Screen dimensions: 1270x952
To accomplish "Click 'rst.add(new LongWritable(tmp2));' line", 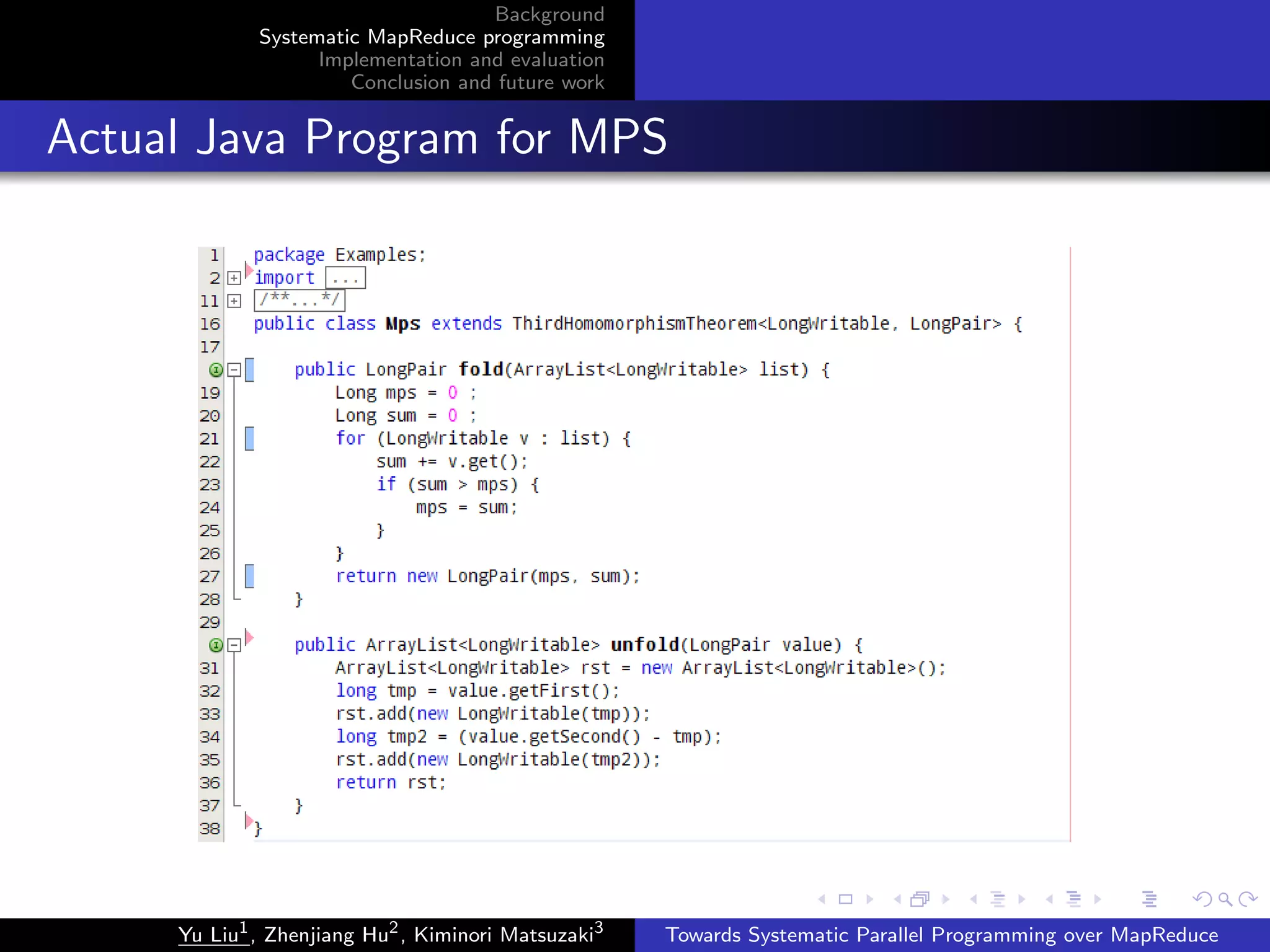I will (x=498, y=760).
